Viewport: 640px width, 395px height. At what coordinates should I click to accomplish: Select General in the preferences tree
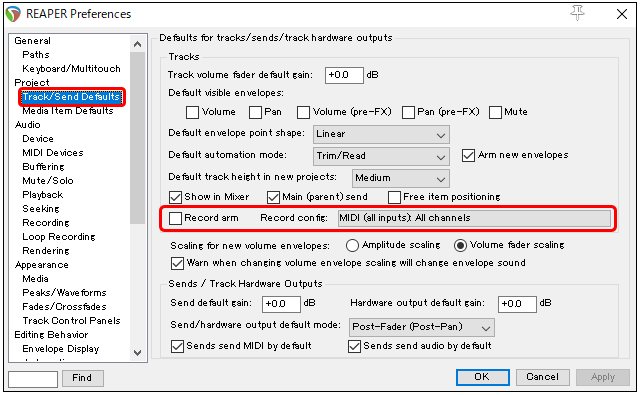(x=33, y=41)
